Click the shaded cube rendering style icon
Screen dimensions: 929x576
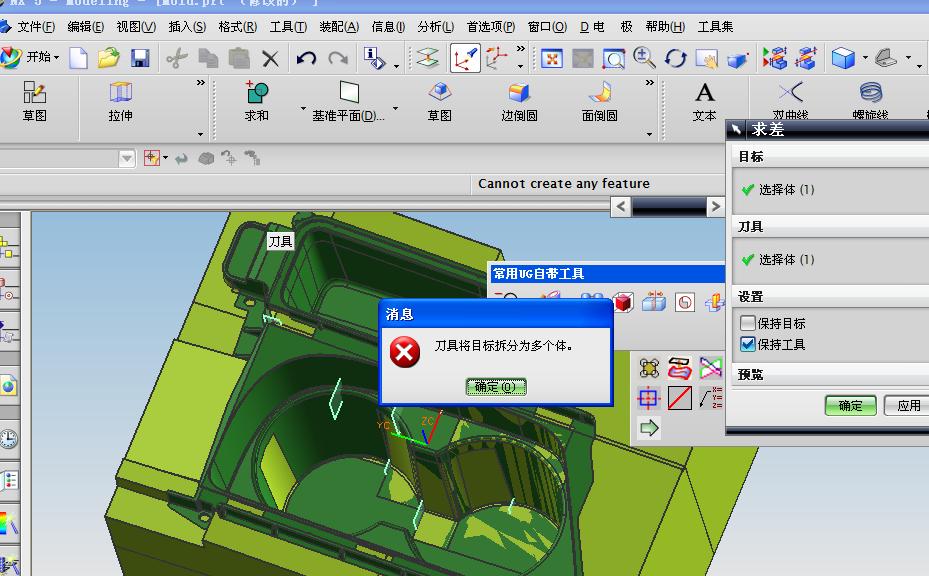(843, 58)
